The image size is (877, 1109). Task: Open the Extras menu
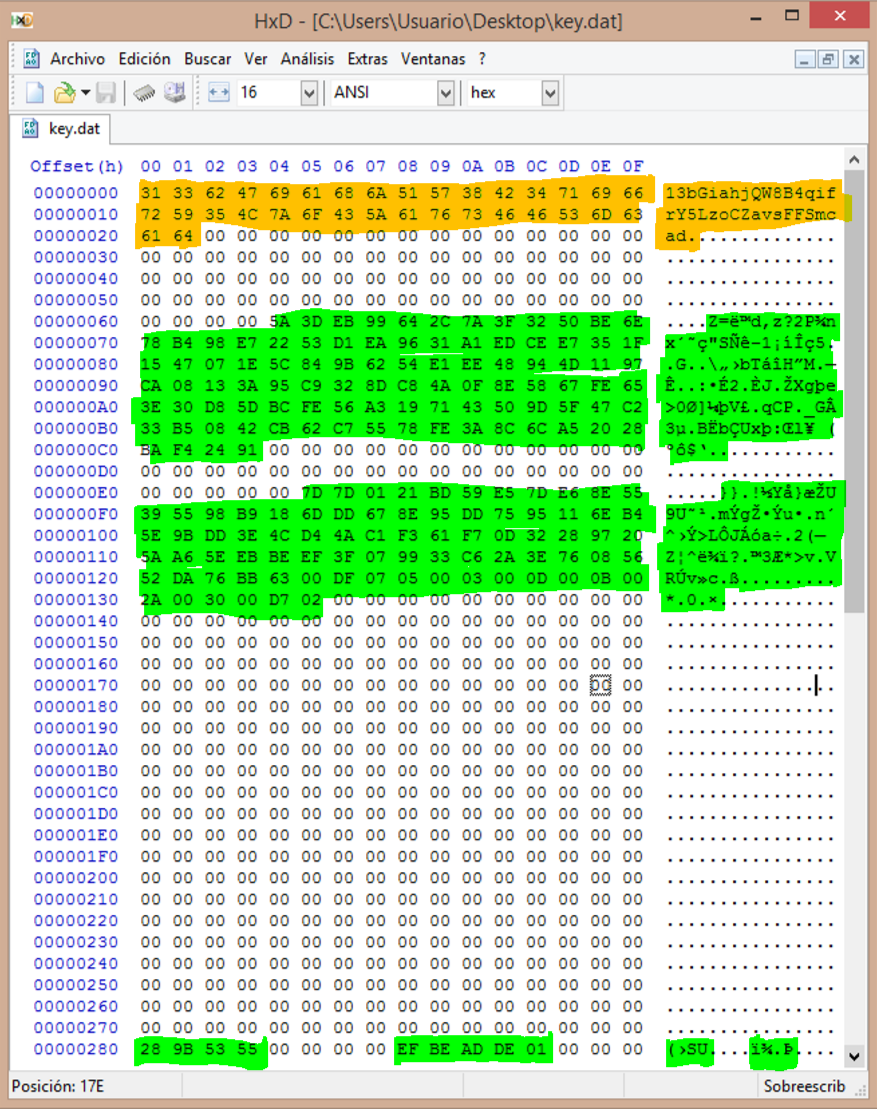(x=367, y=59)
